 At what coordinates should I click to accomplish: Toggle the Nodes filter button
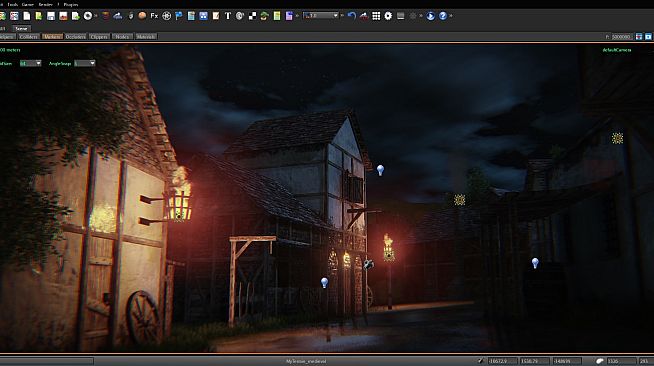[x=122, y=37]
